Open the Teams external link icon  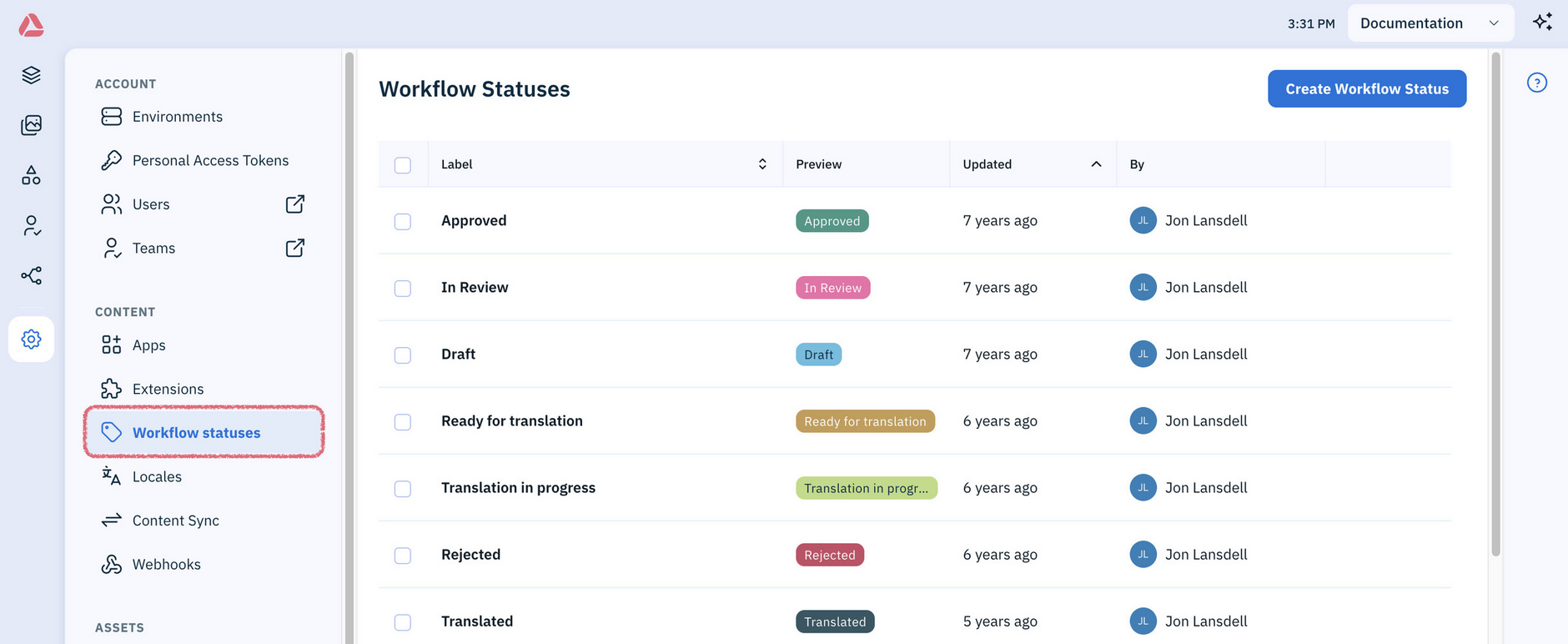pyautogui.click(x=295, y=248)
